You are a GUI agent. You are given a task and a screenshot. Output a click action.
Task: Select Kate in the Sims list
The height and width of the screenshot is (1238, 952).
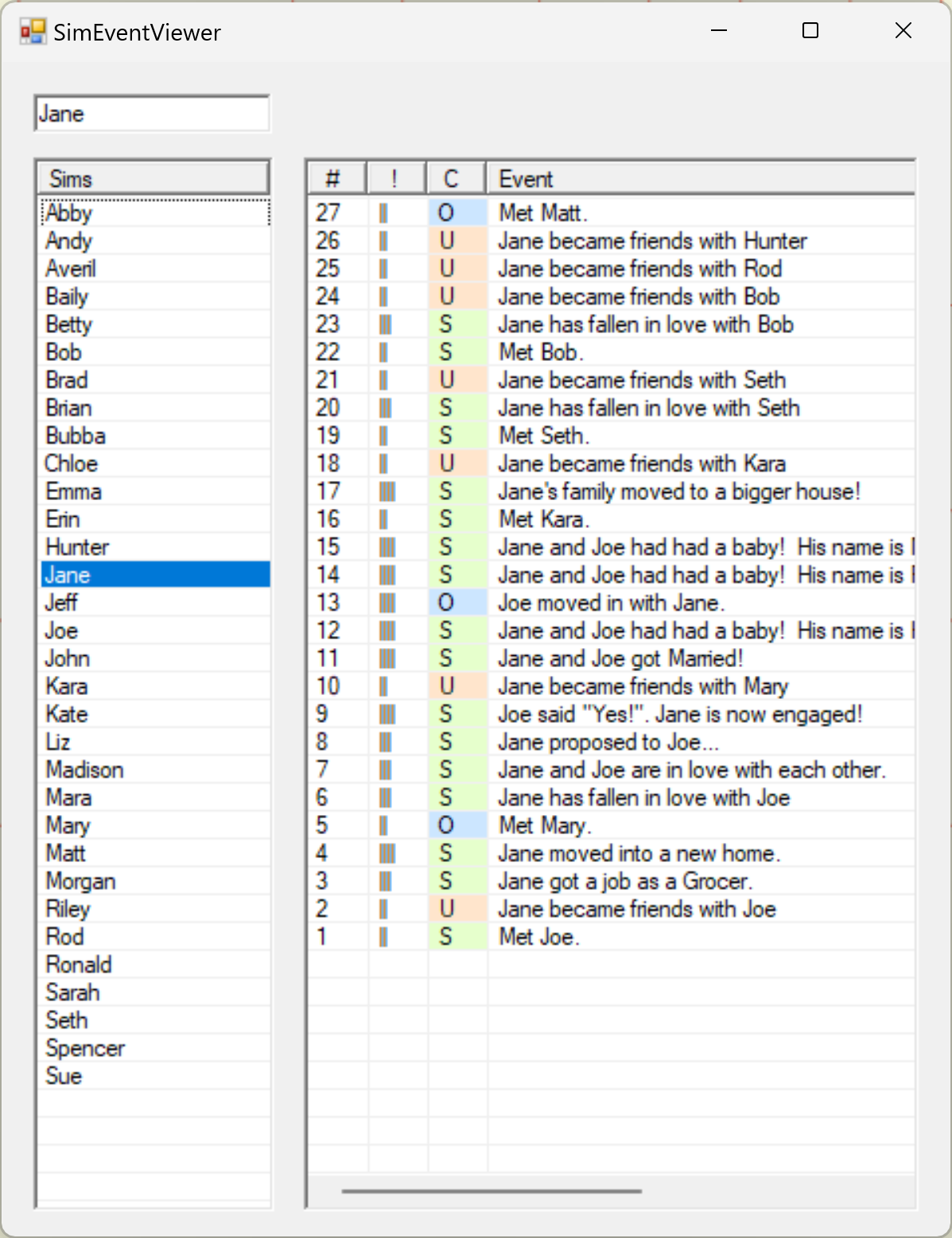[x=155, y=713]
